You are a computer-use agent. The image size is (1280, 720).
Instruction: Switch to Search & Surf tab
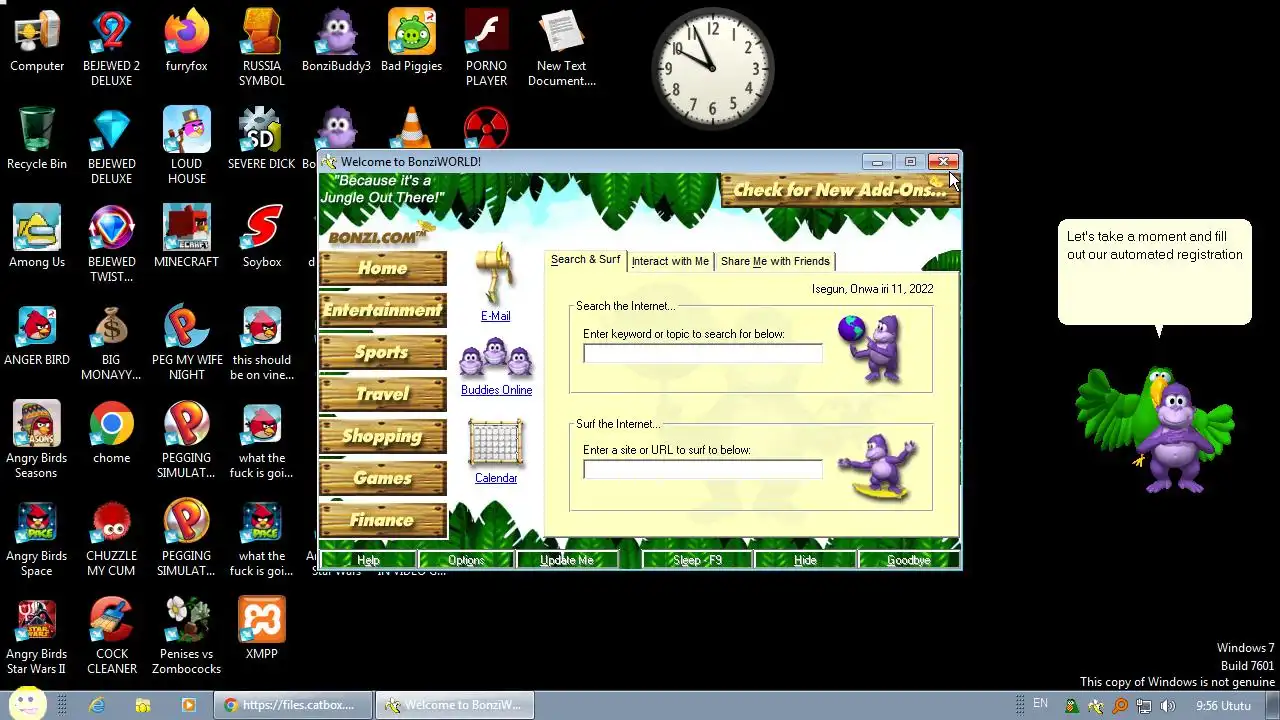pyautogui.click(x=585, y=260)
